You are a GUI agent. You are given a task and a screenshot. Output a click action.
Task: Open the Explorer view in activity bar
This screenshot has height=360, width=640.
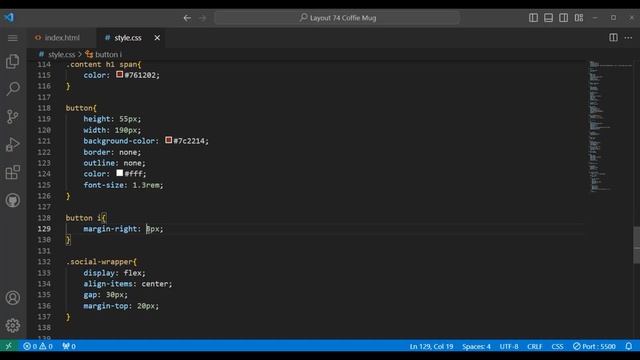point(13,61)
